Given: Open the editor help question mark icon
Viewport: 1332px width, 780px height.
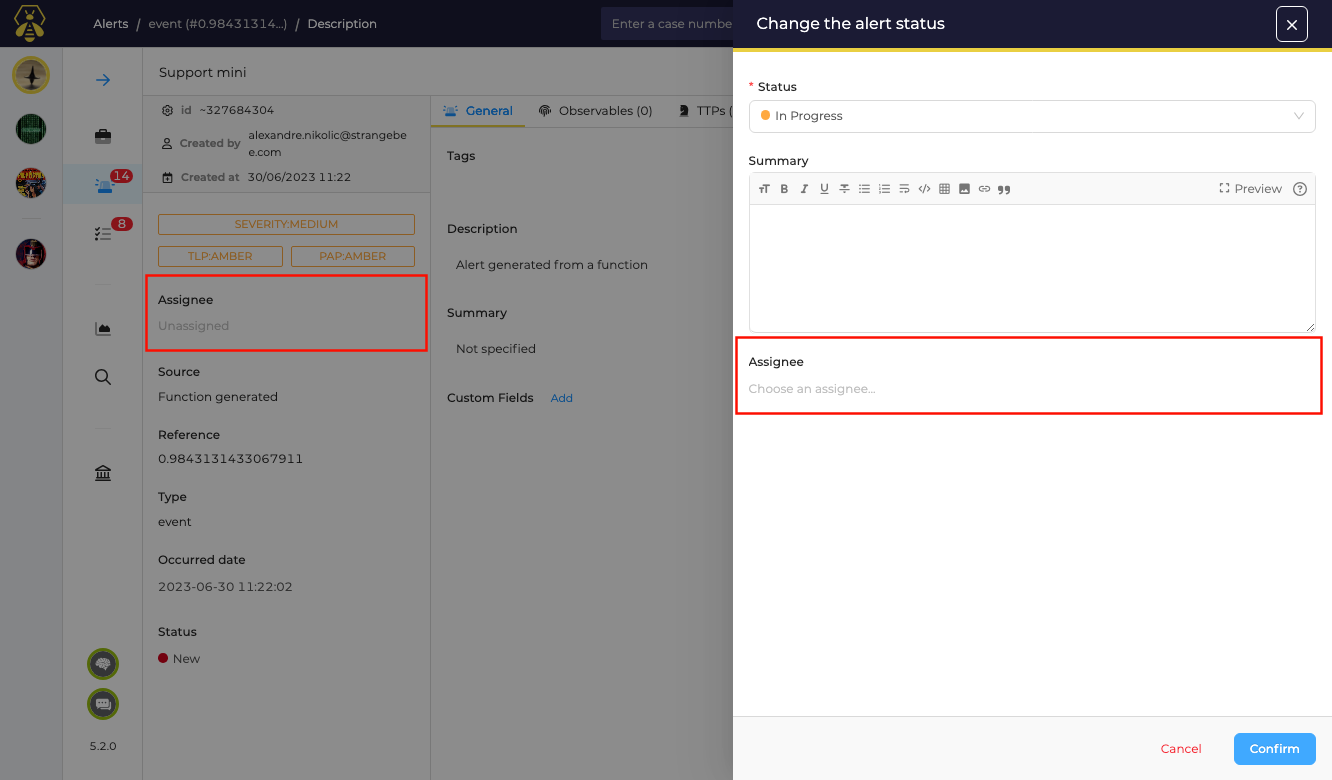Looking at the screenshot, I should pos(1300,189).
